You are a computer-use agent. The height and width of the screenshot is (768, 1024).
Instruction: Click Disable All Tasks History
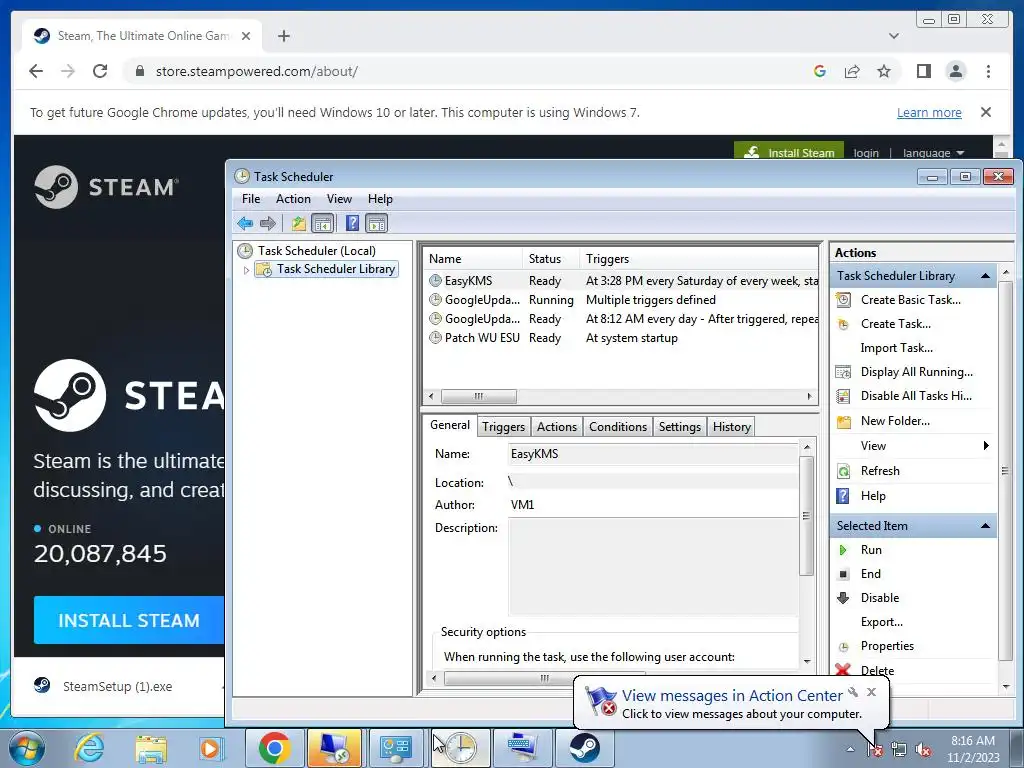916,396
